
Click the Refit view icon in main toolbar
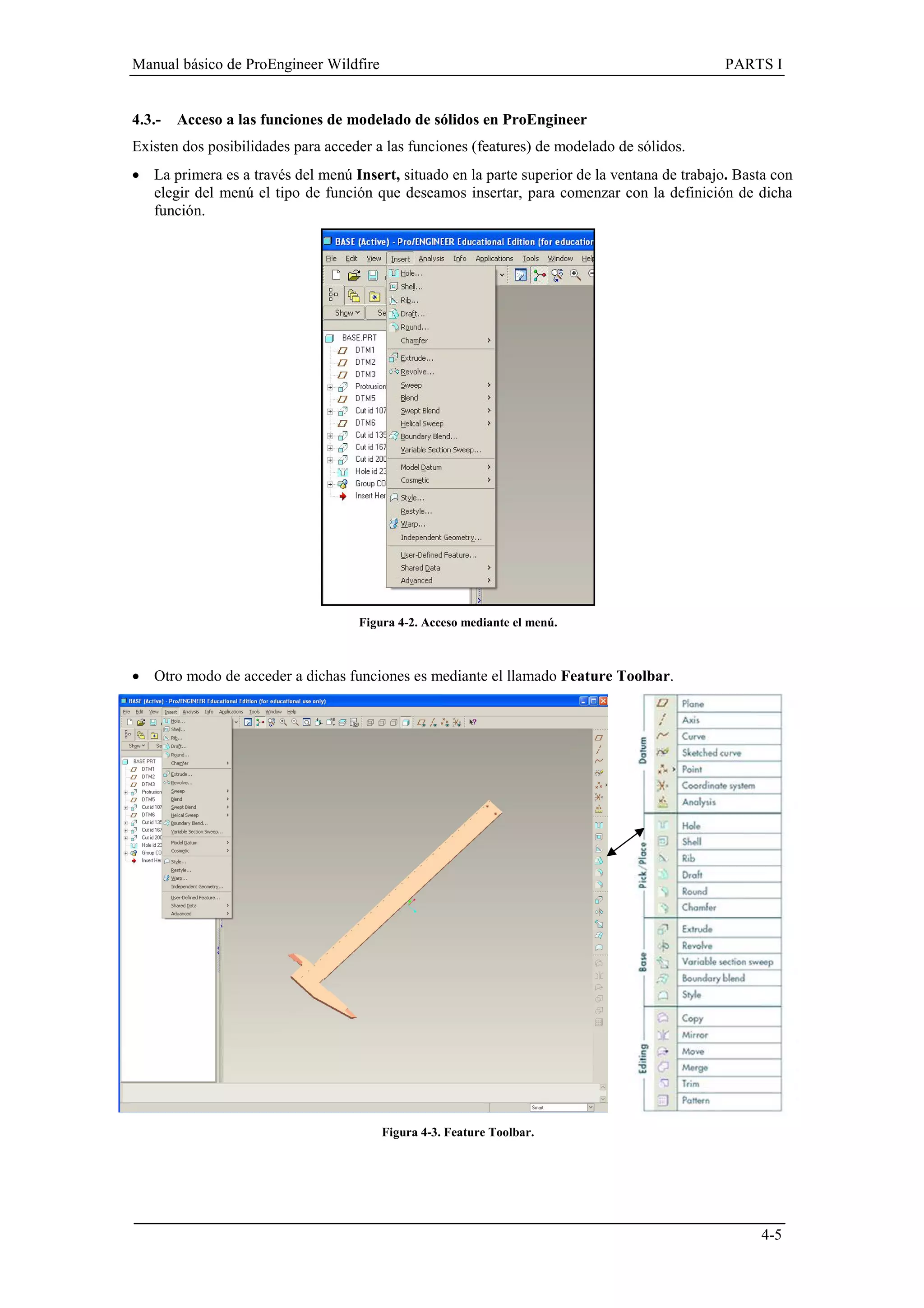coord(307,722)
